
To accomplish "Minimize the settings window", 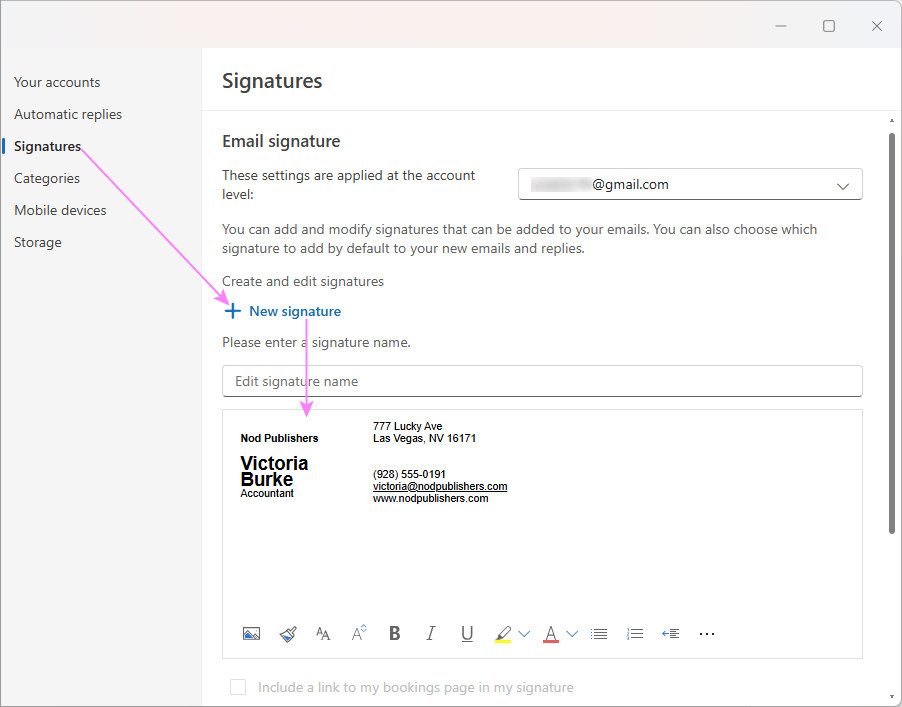I will tap(781, 26).
